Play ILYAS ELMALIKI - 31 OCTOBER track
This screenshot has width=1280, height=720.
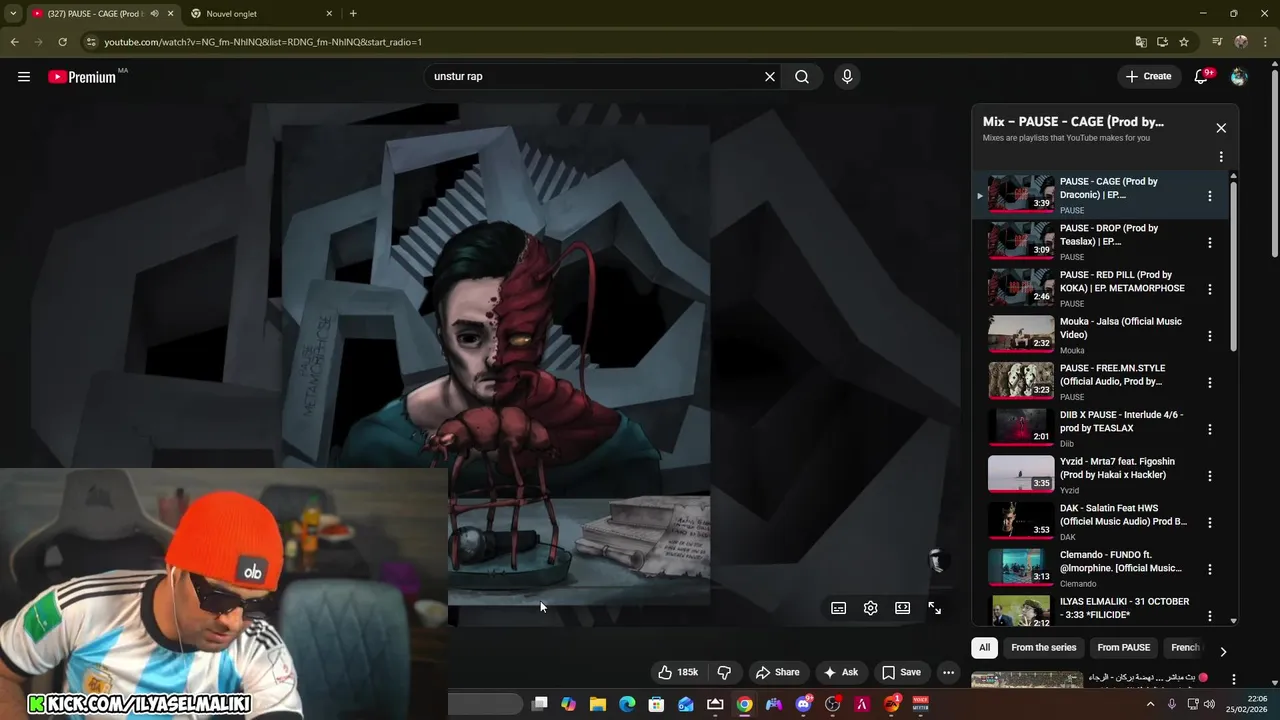[x=1100, y=609]
